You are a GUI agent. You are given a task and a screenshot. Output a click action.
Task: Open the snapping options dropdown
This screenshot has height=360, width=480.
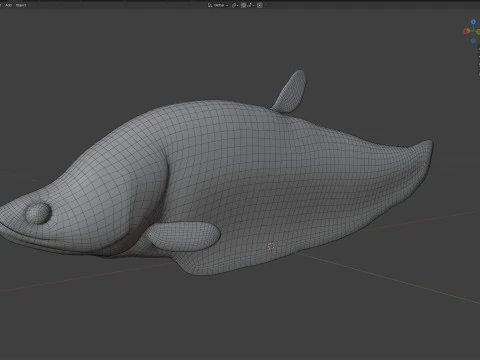coord(250,5)
